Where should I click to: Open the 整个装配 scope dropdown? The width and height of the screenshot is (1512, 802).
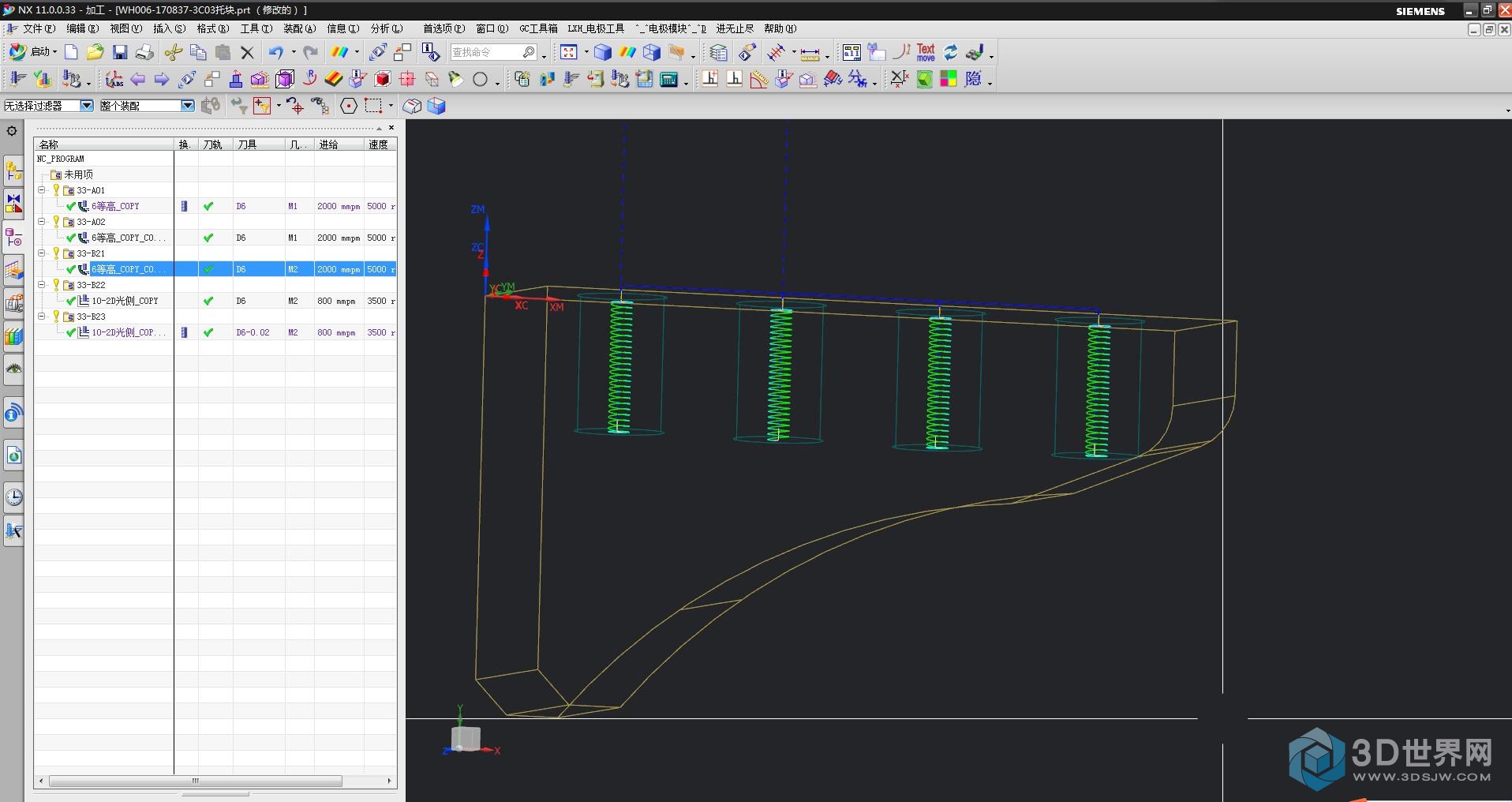coord(188,106)
